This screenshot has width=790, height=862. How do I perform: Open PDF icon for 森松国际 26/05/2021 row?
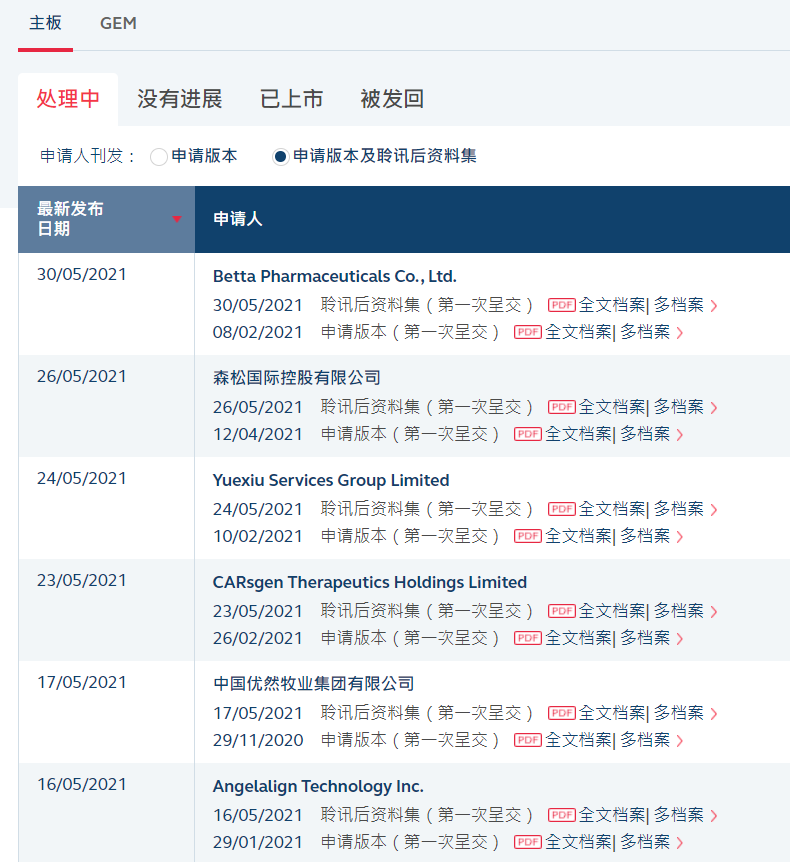click(x=561, y=407)
